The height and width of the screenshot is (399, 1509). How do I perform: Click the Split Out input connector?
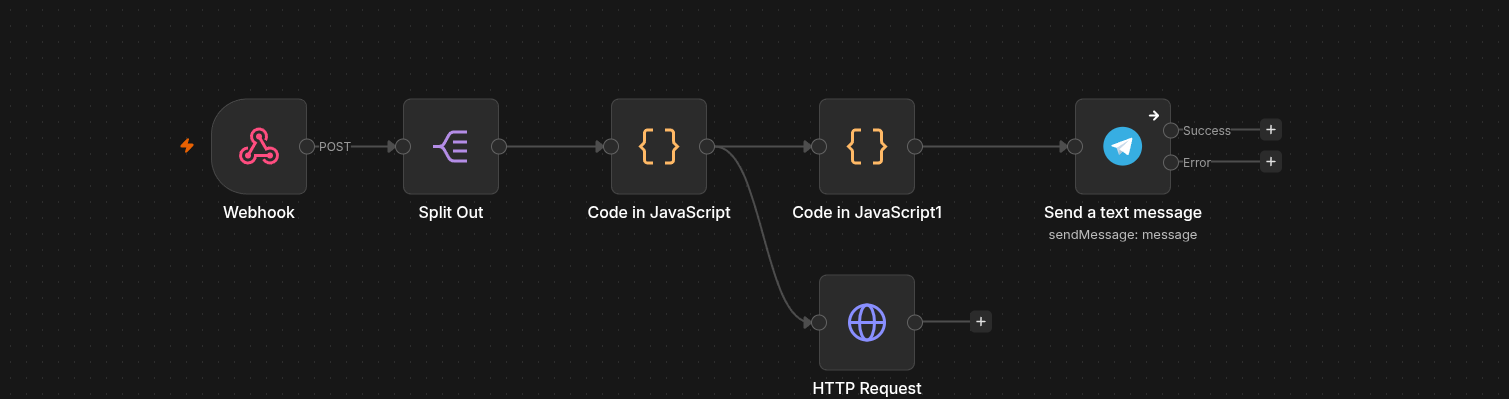pyautogui.click(x=403, y=146)
